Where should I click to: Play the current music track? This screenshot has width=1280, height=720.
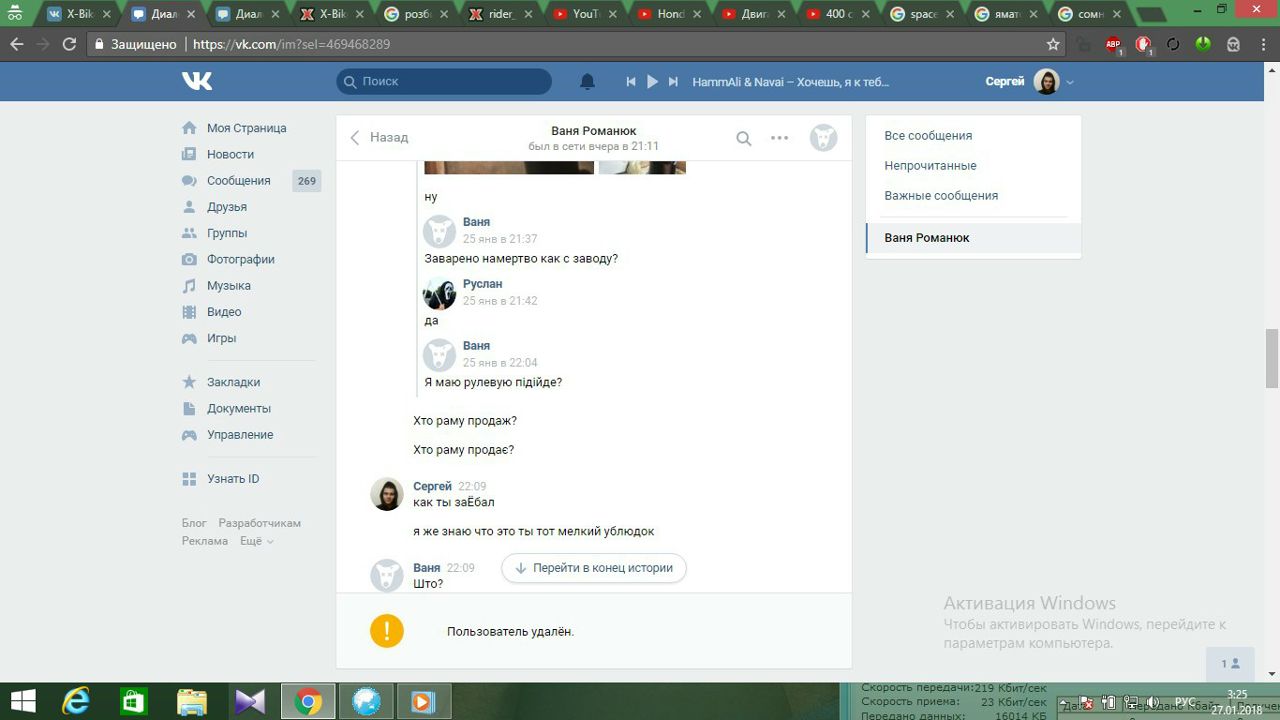click(652, 82)
